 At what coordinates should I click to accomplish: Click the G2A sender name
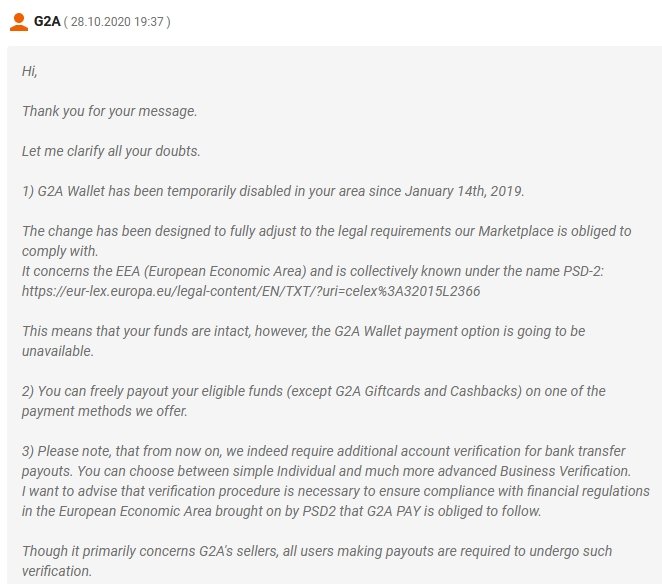click(x=46, y=21)
